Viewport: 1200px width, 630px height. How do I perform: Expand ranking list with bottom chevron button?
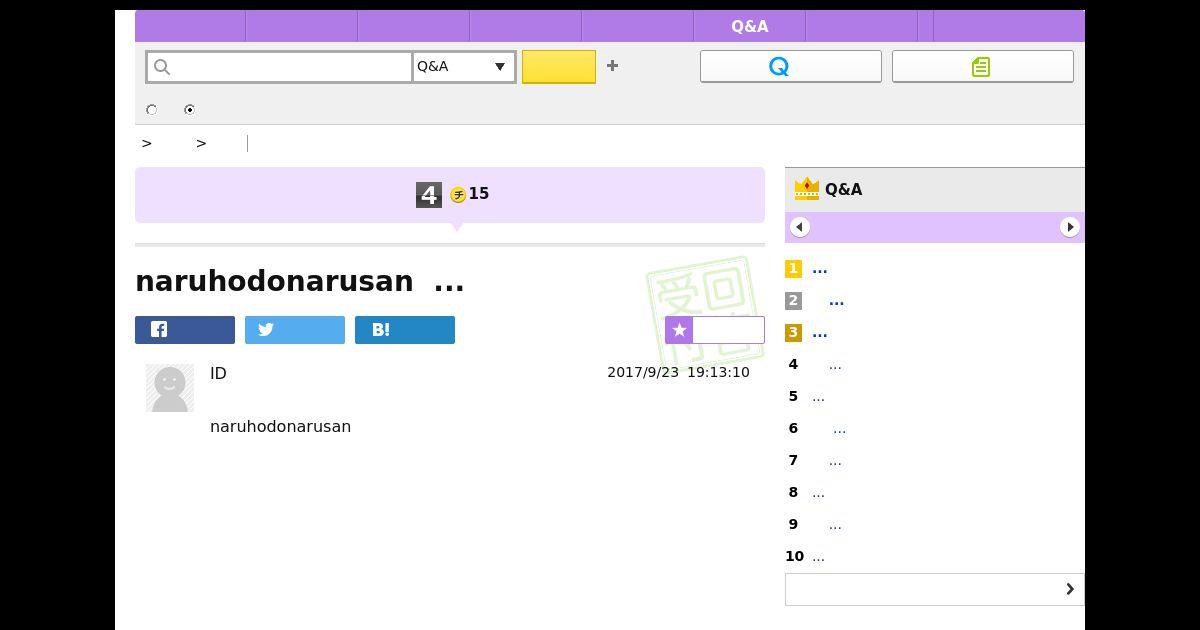934,589
